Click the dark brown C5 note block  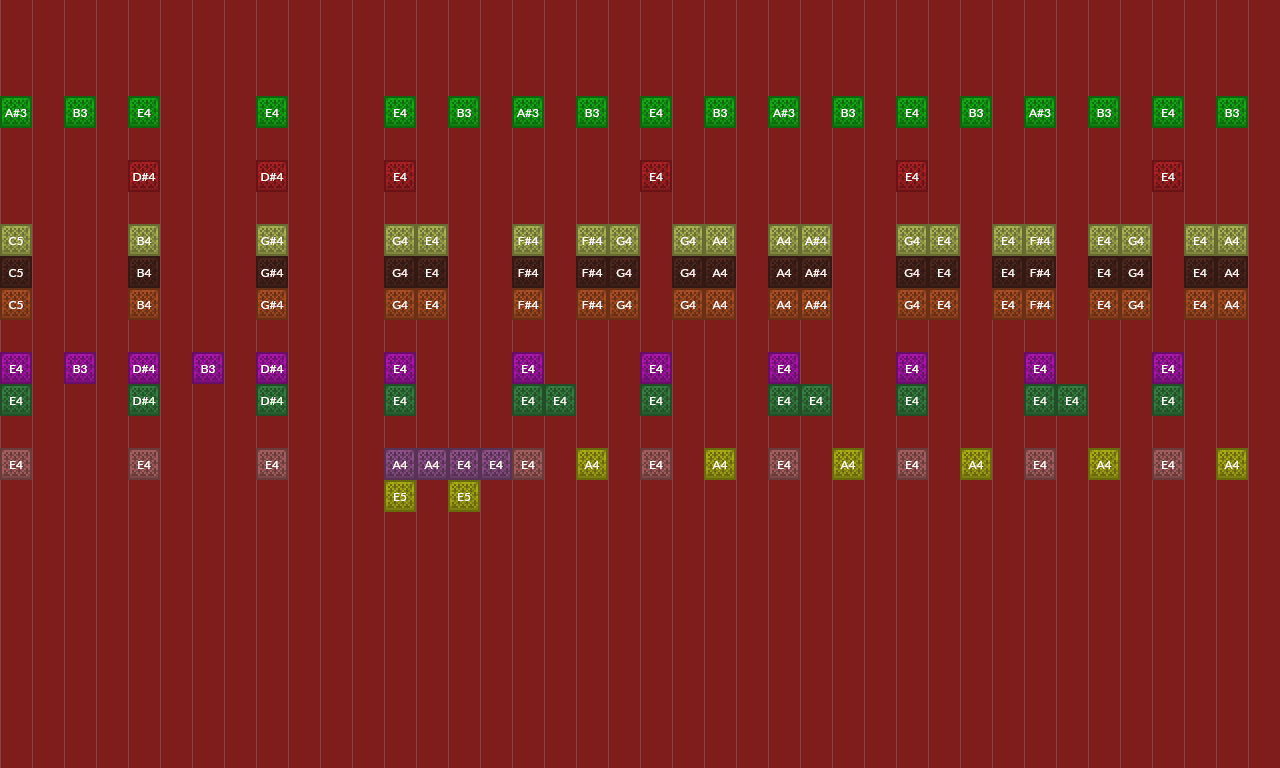(16, 272)
